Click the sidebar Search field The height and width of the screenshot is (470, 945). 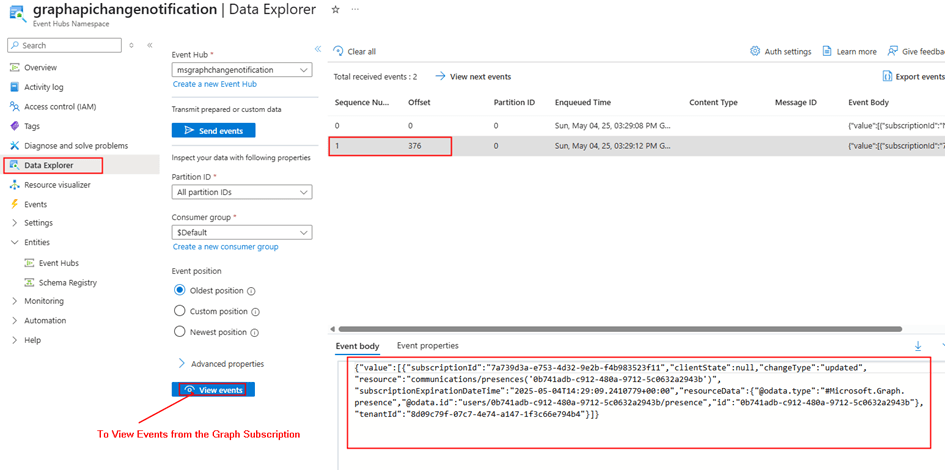click(x=65, y=45)
